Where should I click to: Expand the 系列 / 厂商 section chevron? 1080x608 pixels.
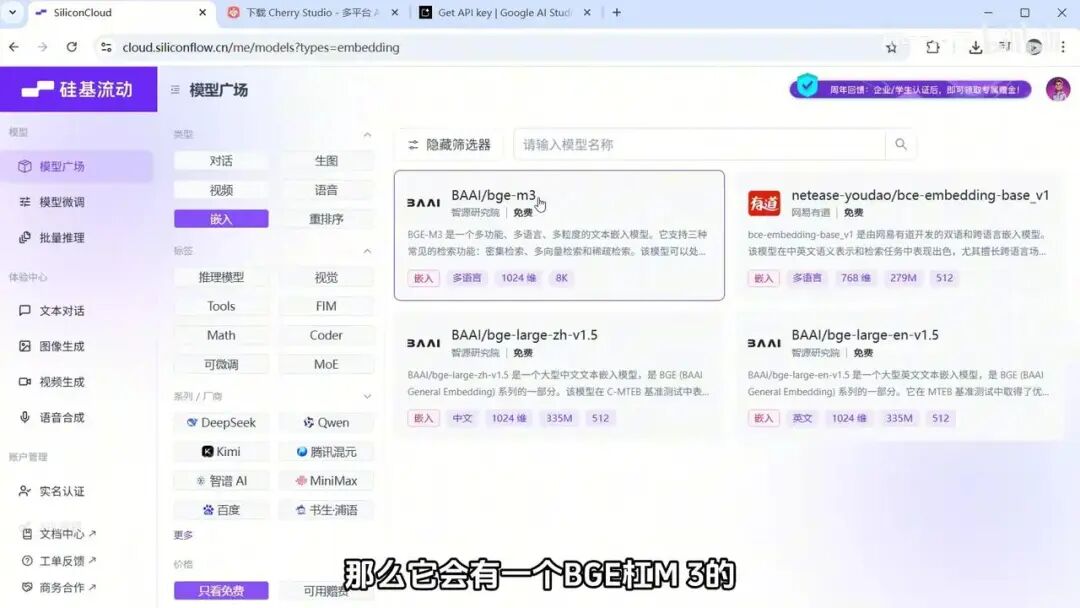point(367,397)
